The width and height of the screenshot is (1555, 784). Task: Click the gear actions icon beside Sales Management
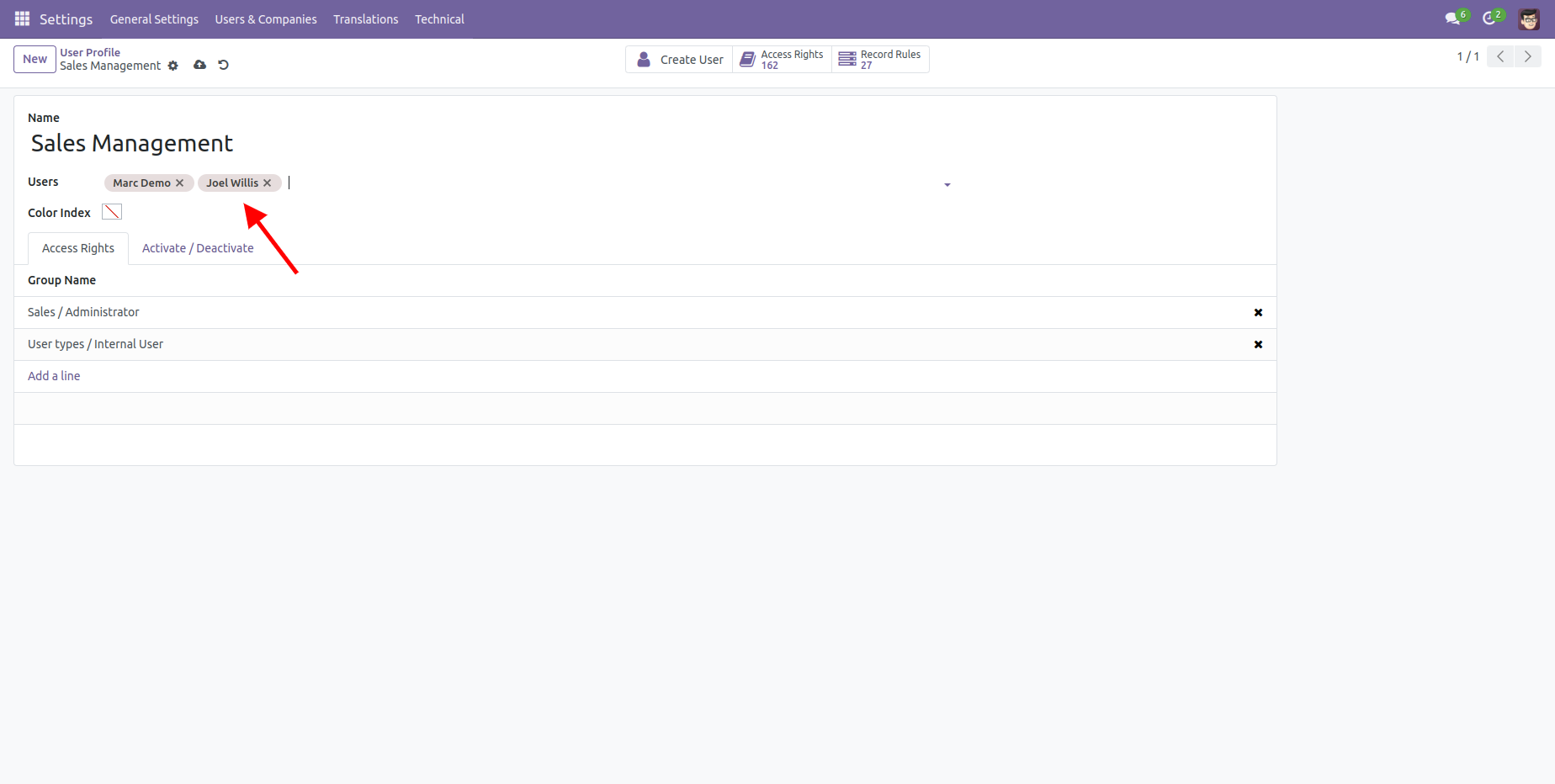[x=173, y=66]
